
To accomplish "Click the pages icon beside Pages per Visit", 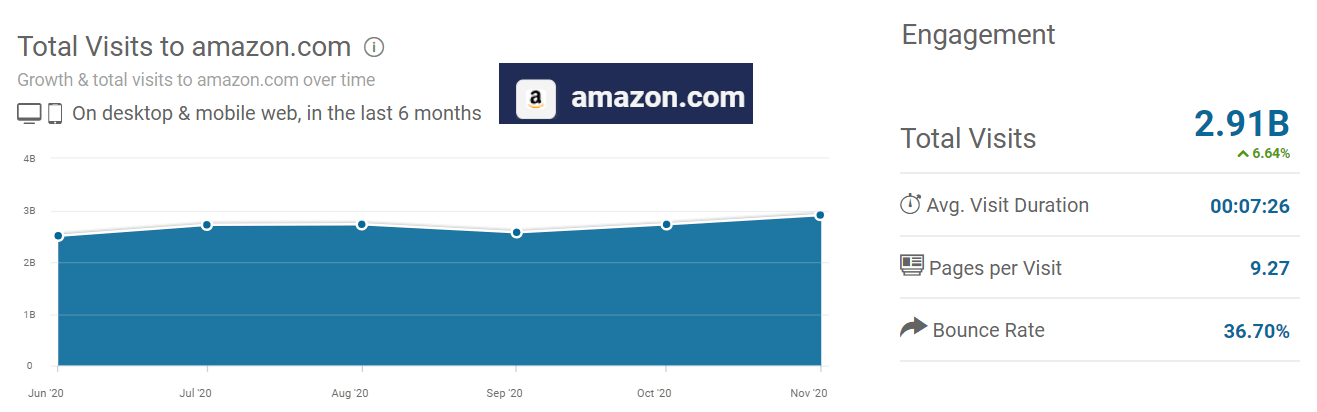I will coord(911,266).
